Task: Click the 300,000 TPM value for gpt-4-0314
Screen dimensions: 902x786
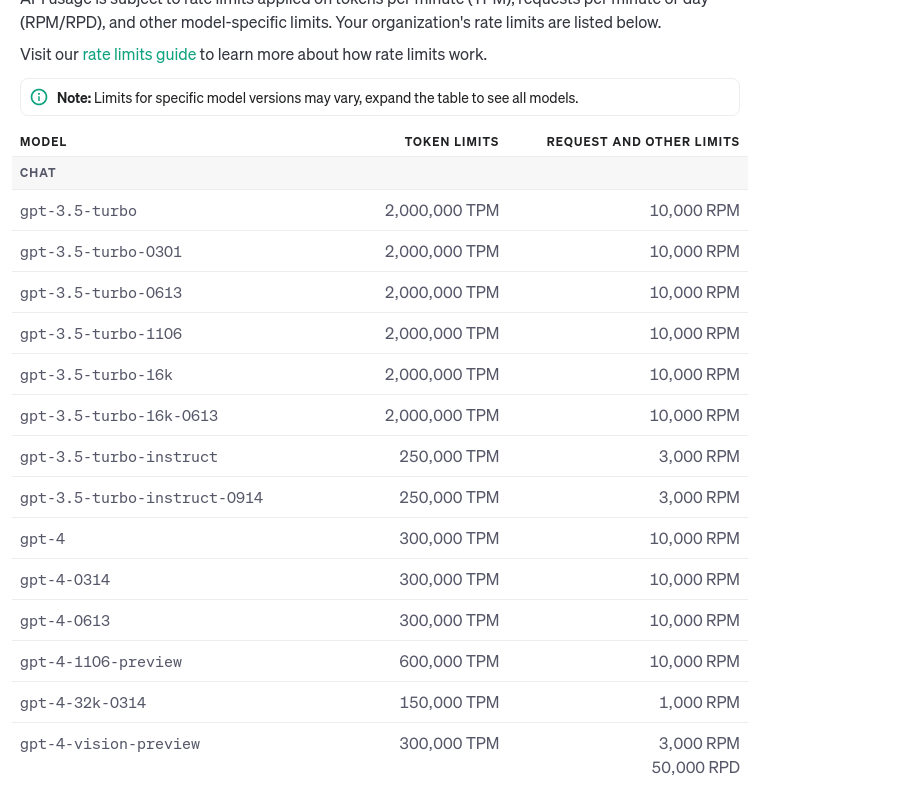Action: coord(449,579)
